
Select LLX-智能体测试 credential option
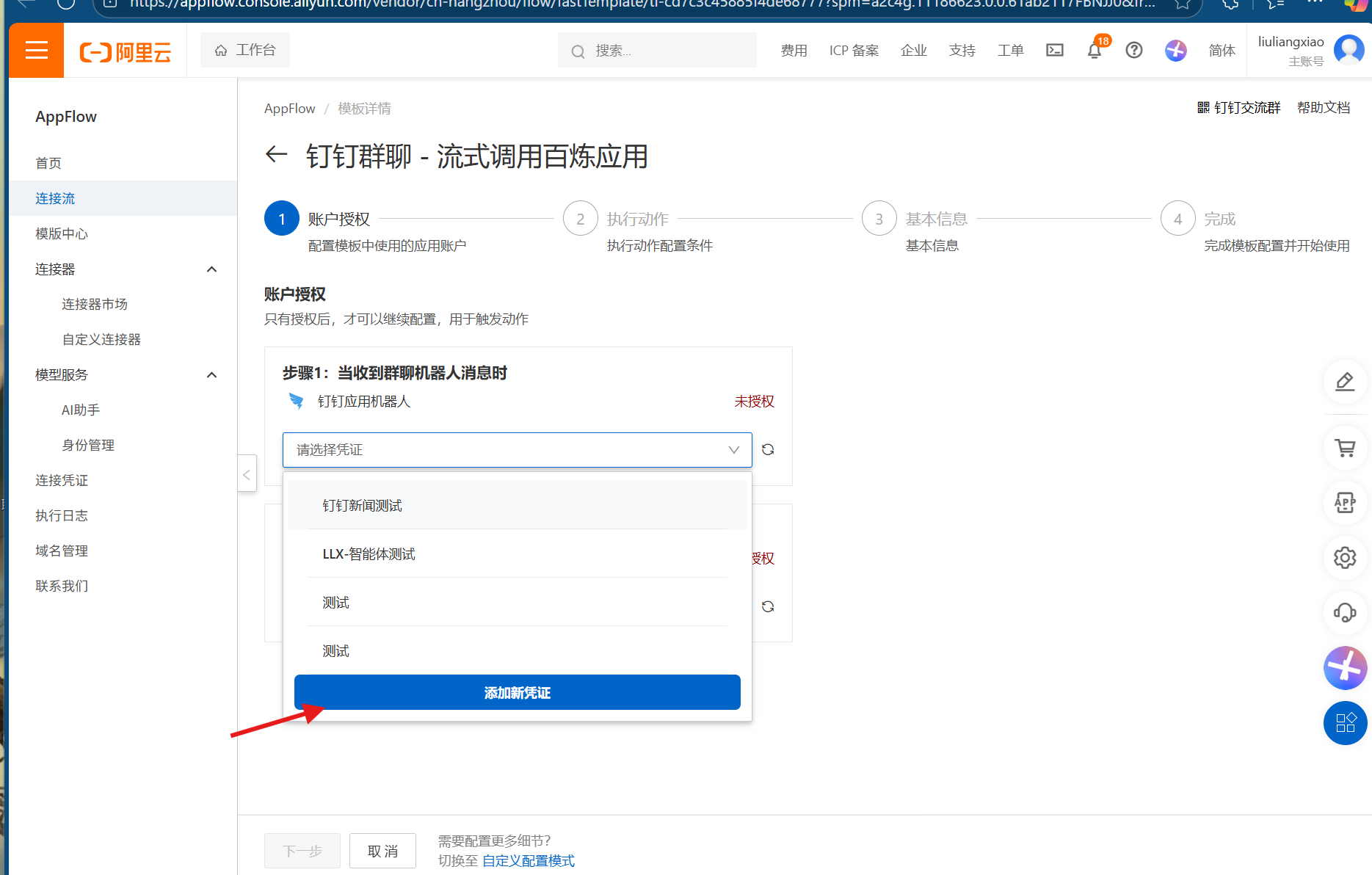pyautogui.click(x=518, y=553)
